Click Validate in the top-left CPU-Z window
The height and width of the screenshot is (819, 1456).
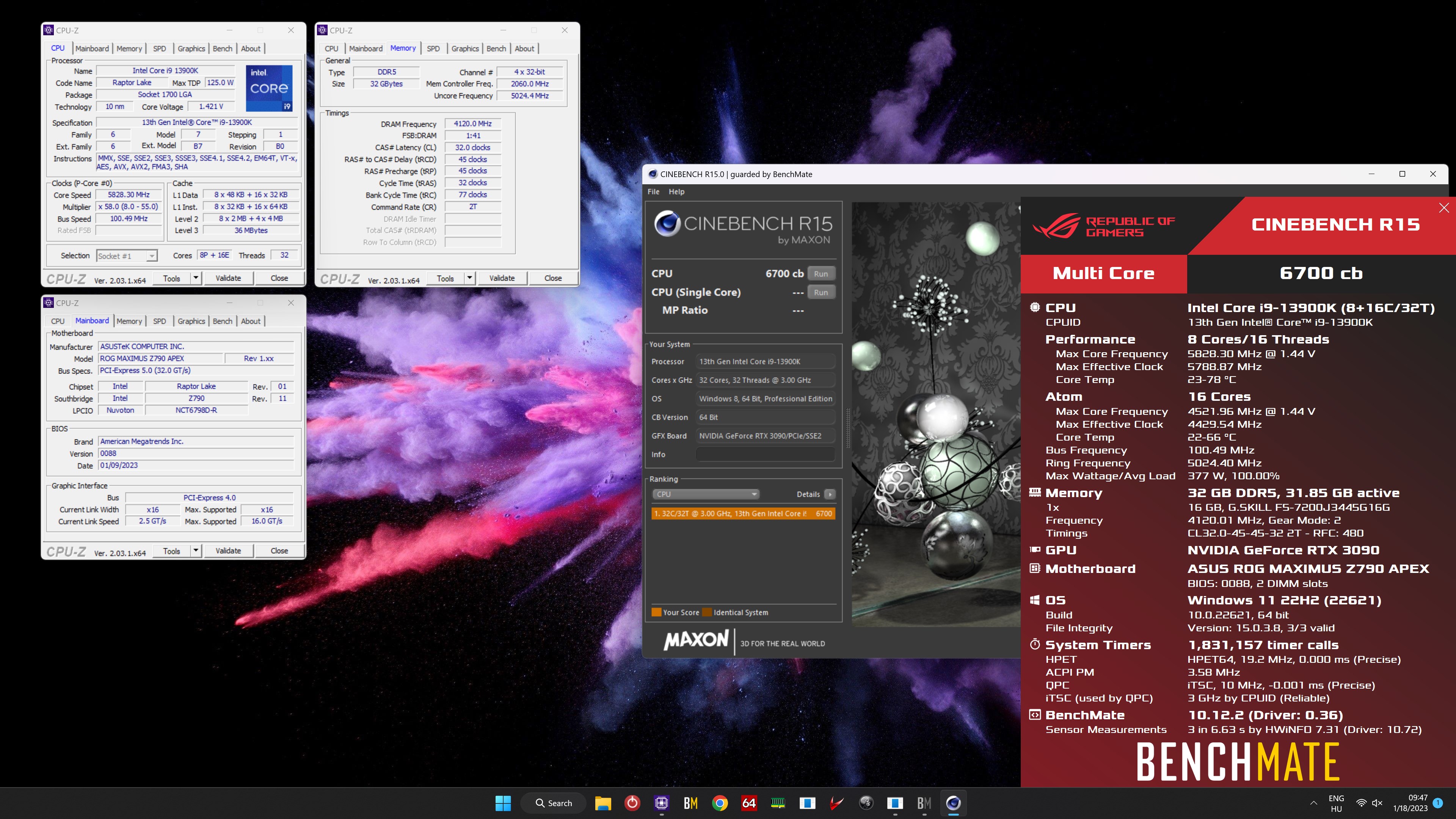(x=228, y=278)
